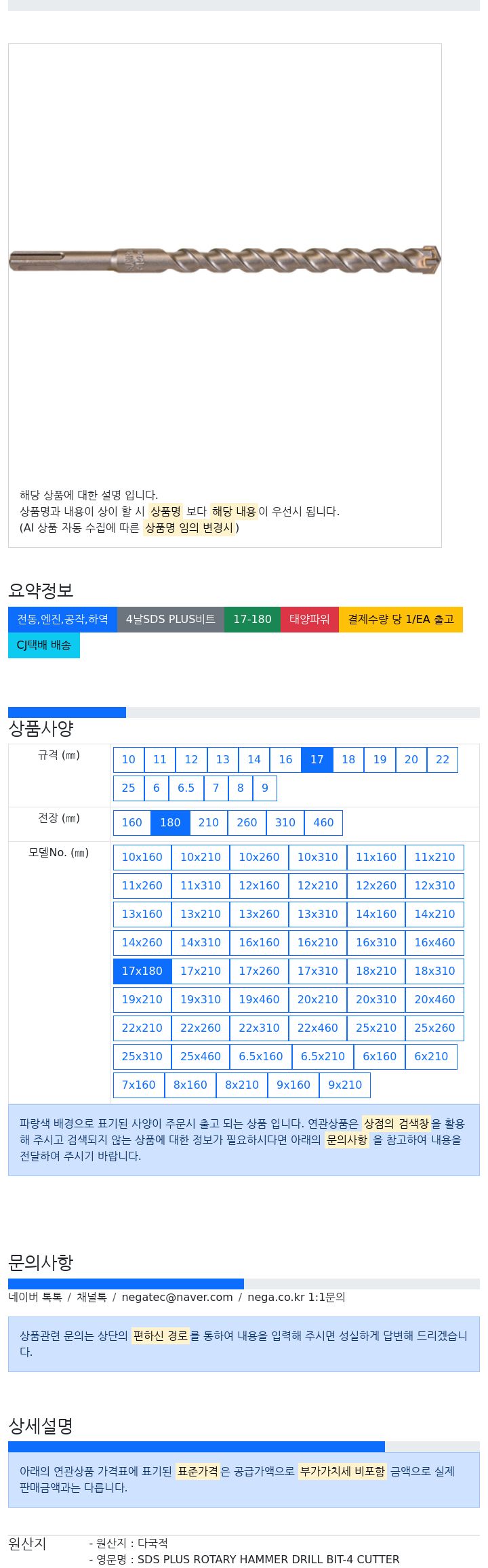Click the 4날SDS PLUS비트 tag
488x1568 pixels.
point(171,620)
